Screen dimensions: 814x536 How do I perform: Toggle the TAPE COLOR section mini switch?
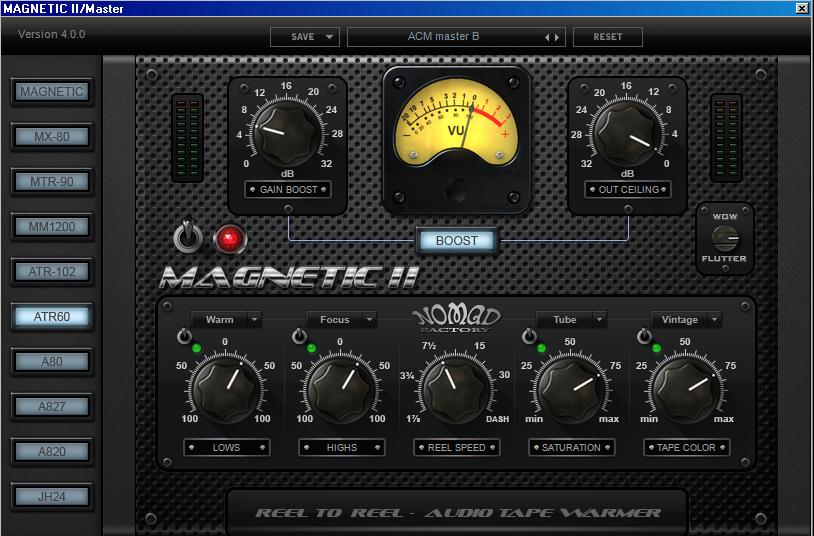tap(644, 336)
